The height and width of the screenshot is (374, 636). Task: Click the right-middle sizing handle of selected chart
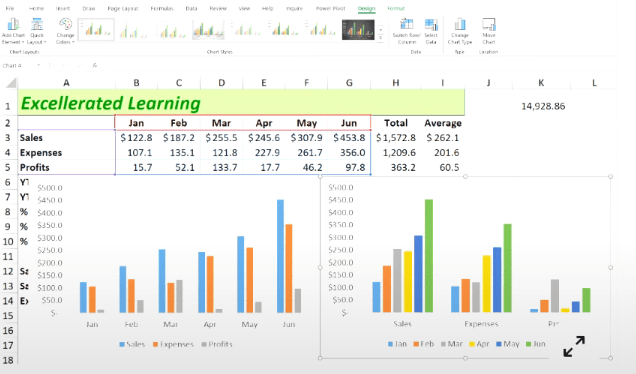[610, 268]
